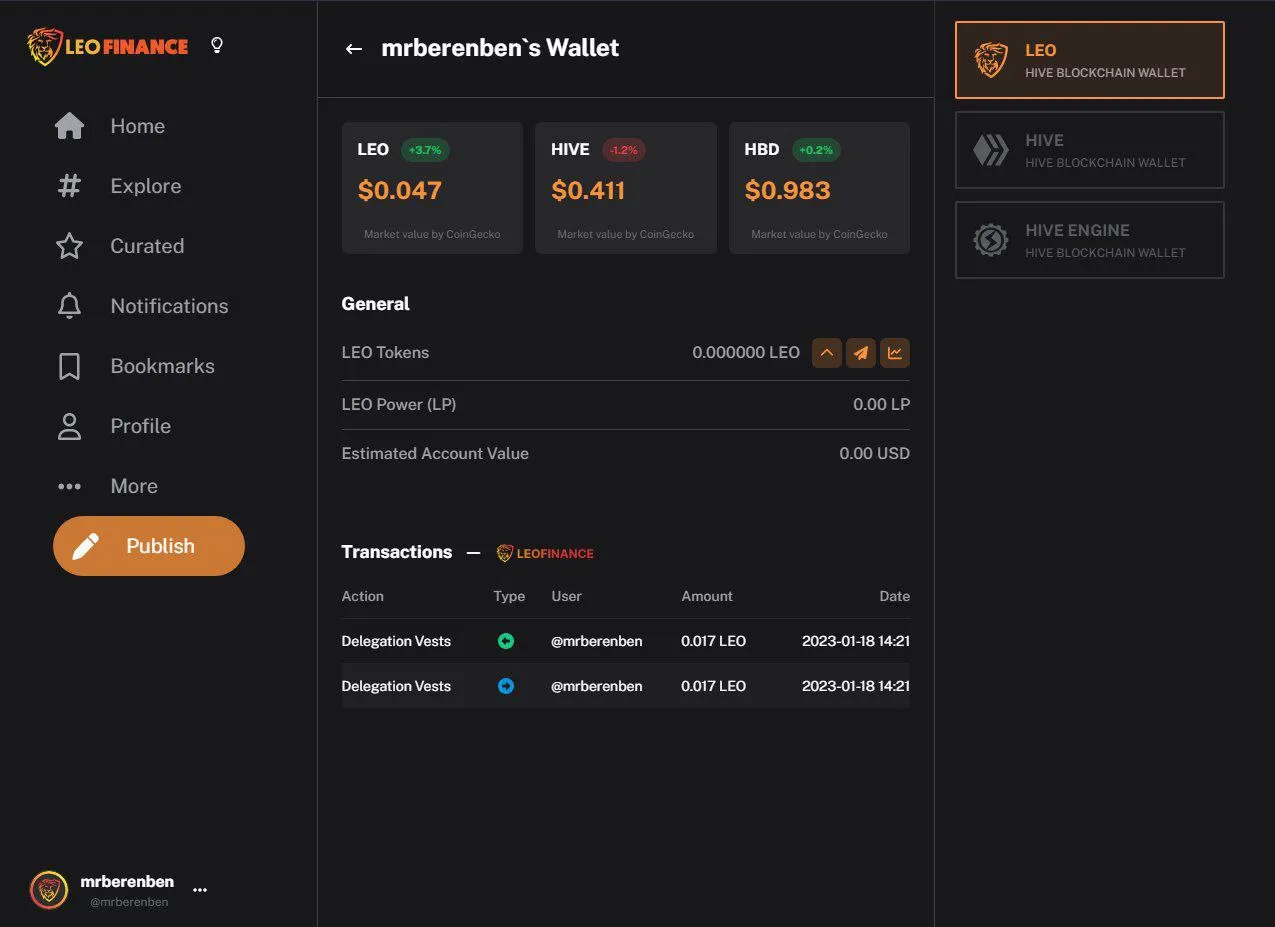1275x927 pixels.
Task: Click the green incoming arrow icon in first transaction
Action: (506, 641)
